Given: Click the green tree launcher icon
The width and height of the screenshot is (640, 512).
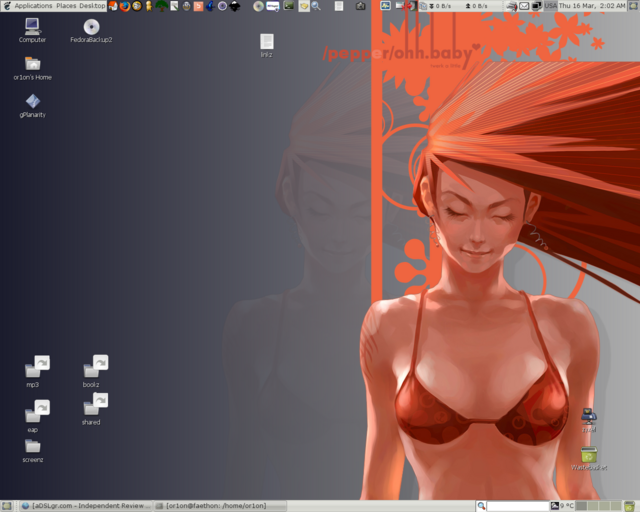Looking at the screenshot, I should click(x=162, y=6).
